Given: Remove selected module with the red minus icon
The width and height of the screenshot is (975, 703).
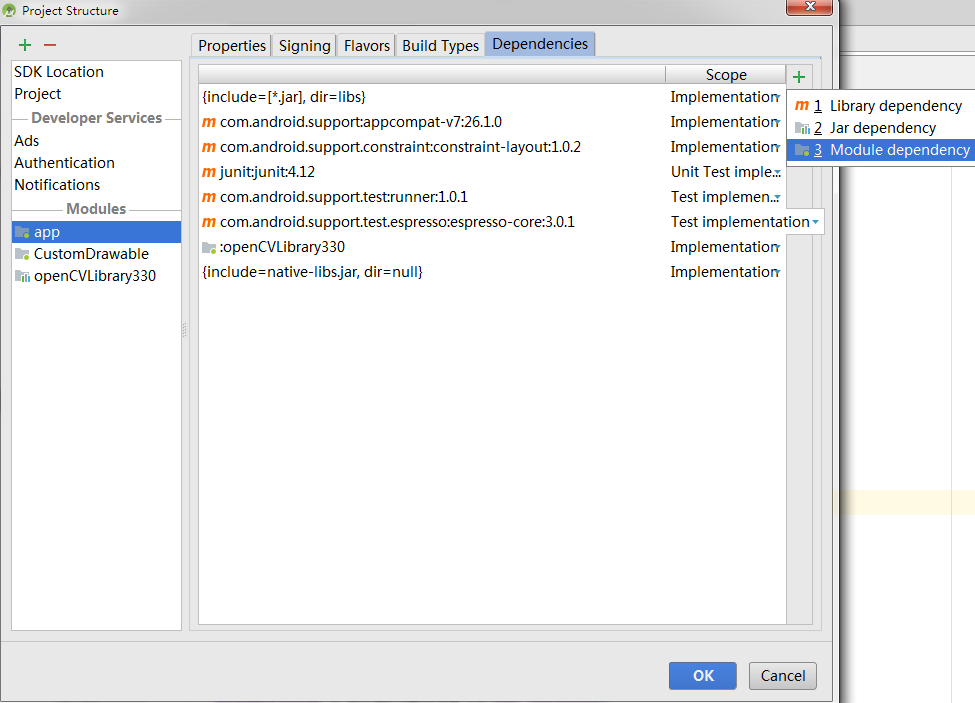Looking at the screenshot, I should (x=49, y=44).
